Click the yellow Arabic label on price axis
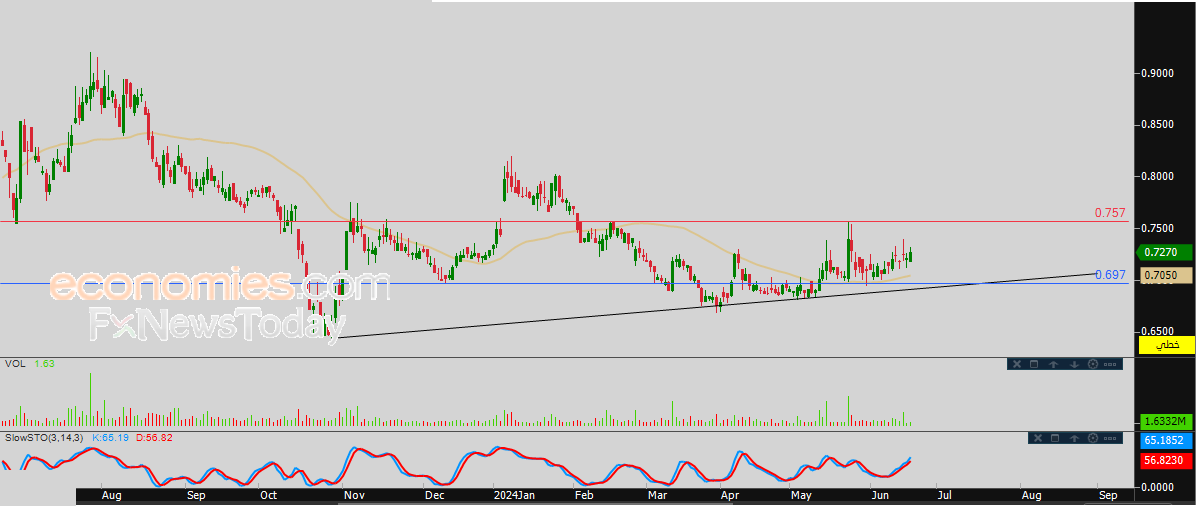1196x506 pixels. (1166, 345)
